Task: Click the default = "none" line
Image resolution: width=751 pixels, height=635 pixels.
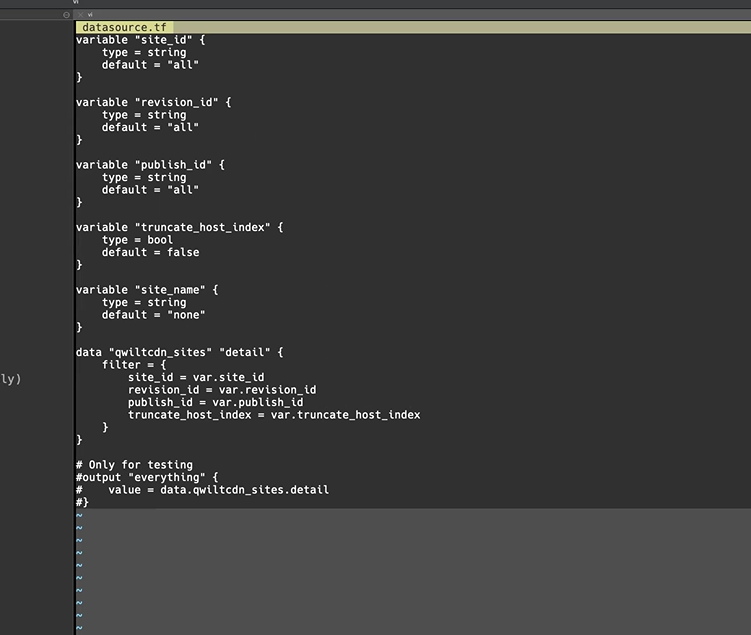Action: (x=153, y=315)
